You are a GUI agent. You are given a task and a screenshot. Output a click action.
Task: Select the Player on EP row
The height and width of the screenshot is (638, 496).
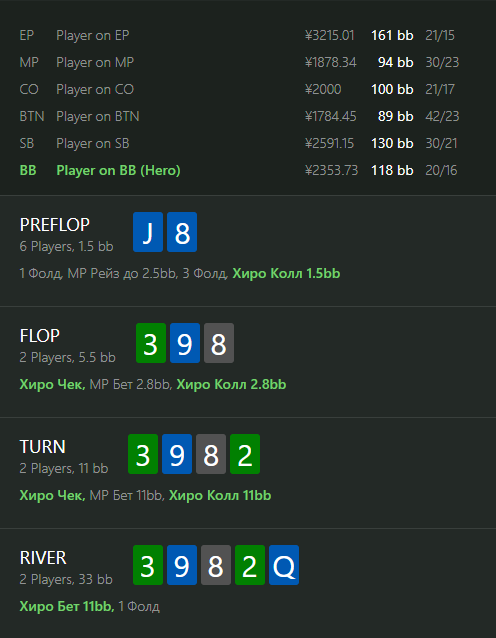point(237,35)
